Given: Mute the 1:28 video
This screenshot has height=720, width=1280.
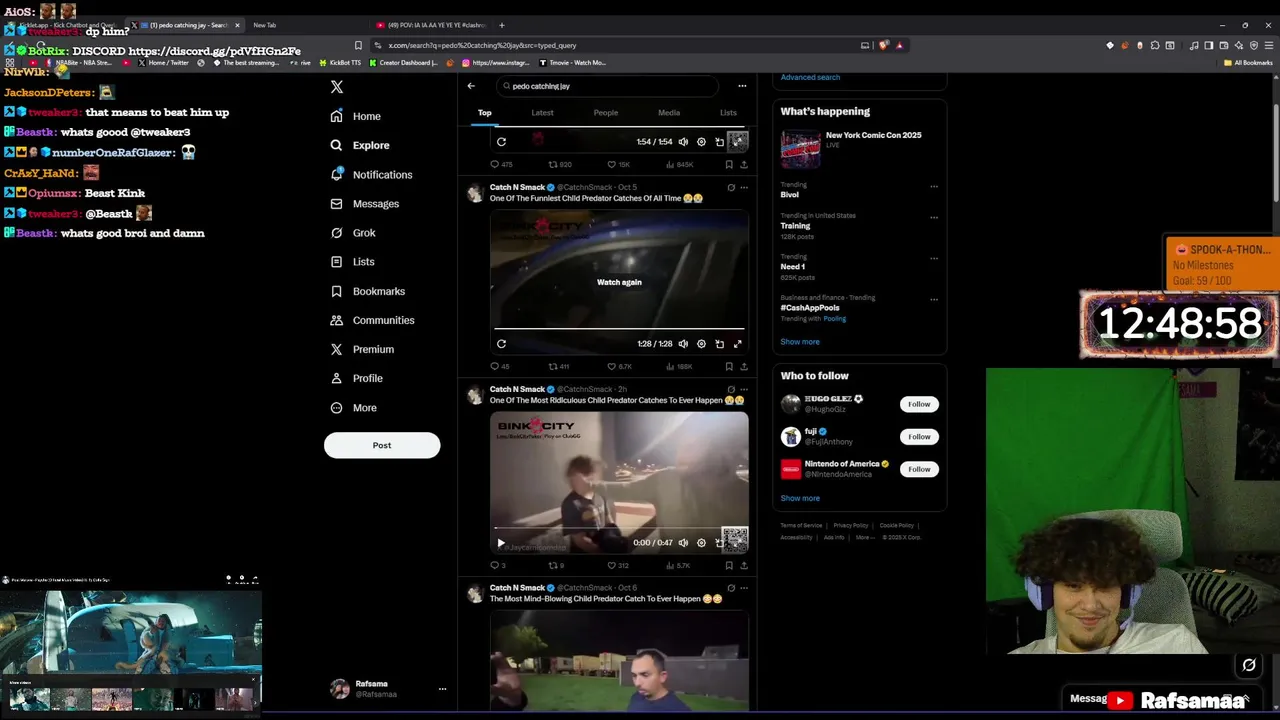Looking at the screenshot, I should 683,344.
